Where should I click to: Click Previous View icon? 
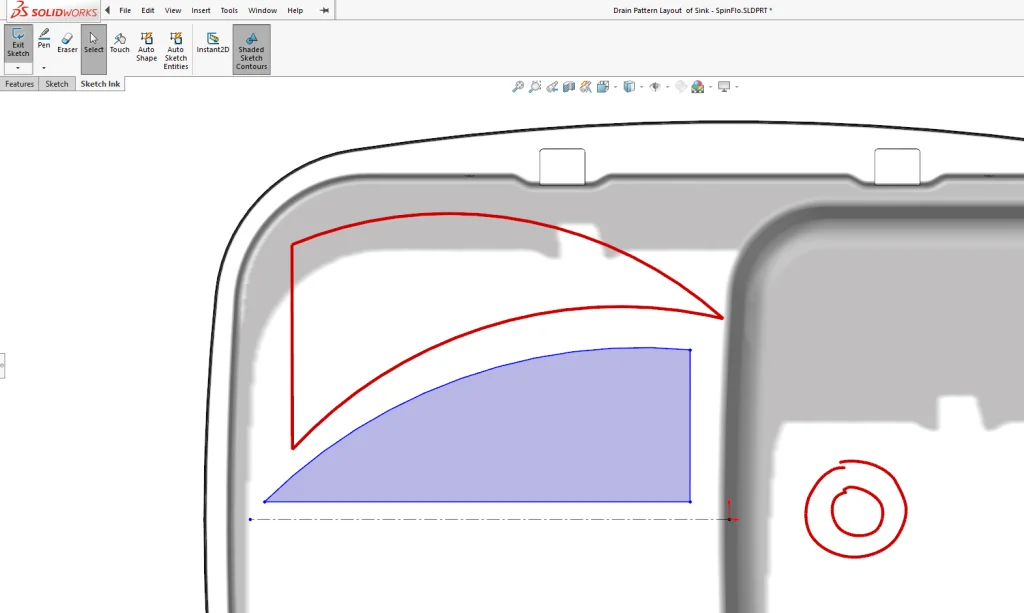(x=552, y=87)
